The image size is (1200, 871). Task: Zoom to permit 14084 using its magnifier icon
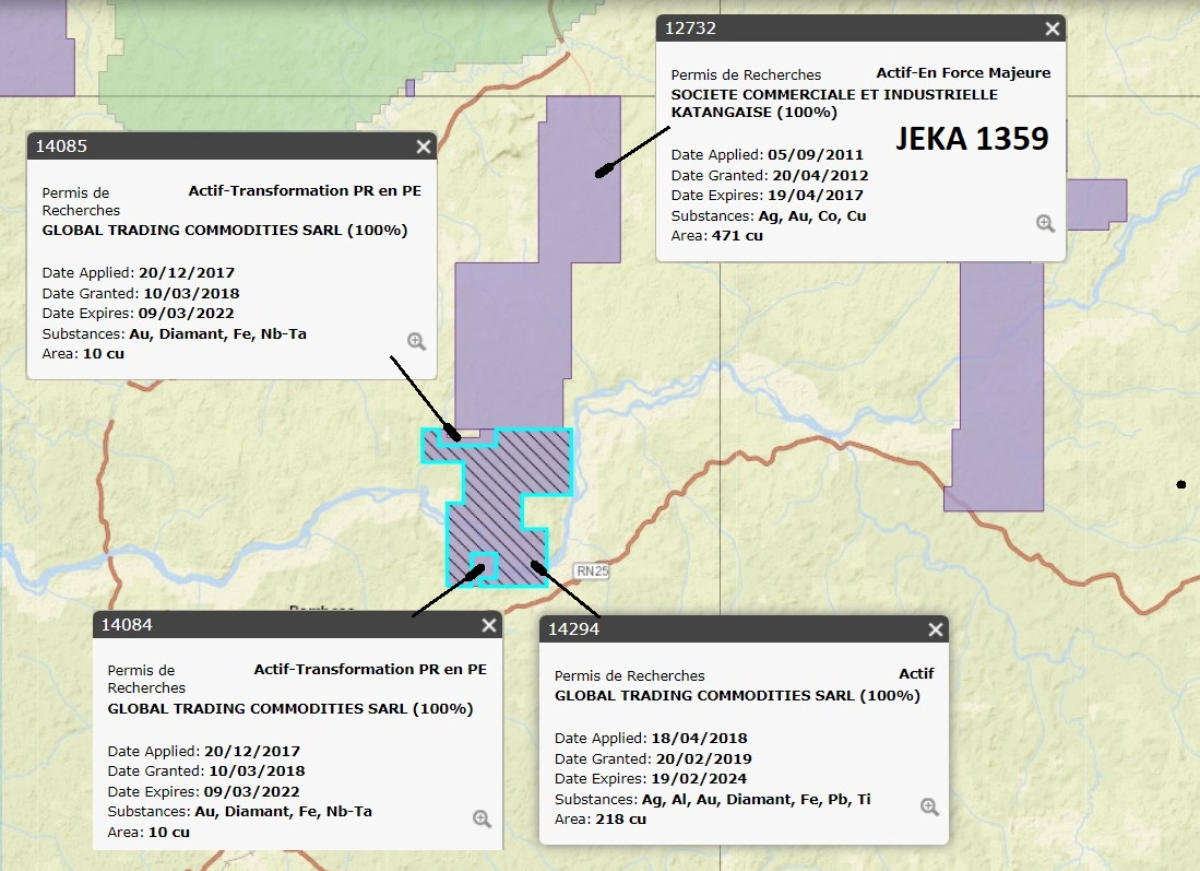click(x=482, y=819)
